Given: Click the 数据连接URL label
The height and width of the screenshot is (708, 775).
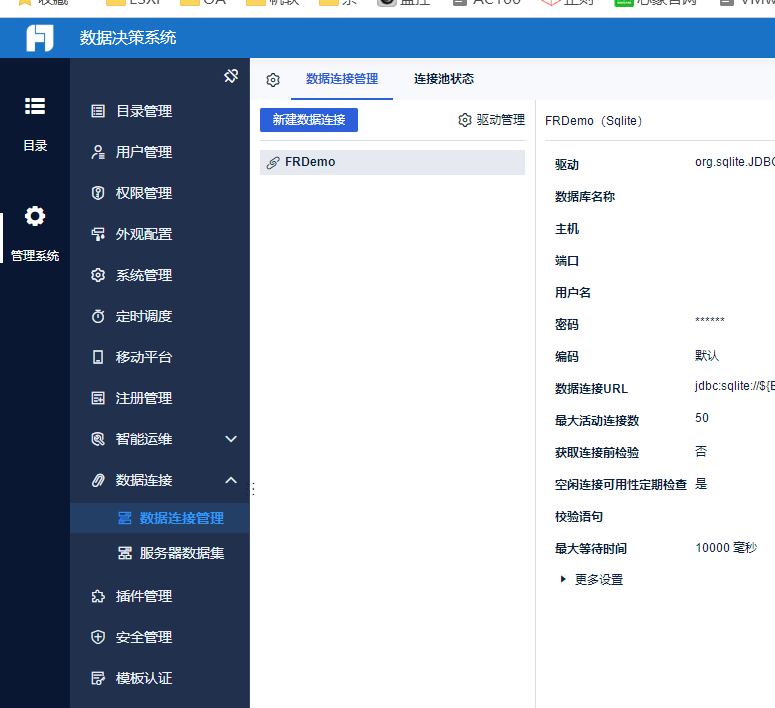Looking at the screenshot, I should tap(591, 389).
